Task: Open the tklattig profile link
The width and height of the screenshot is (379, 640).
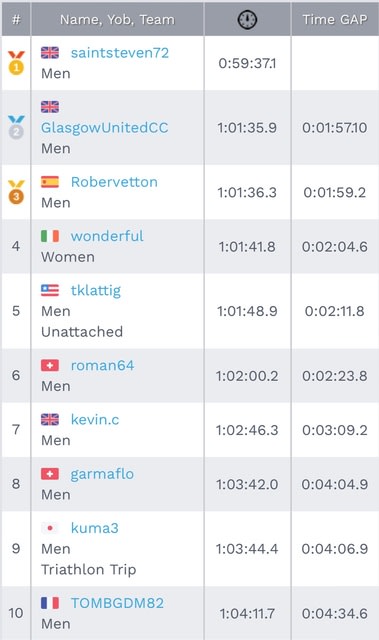Action: [96, 291]
